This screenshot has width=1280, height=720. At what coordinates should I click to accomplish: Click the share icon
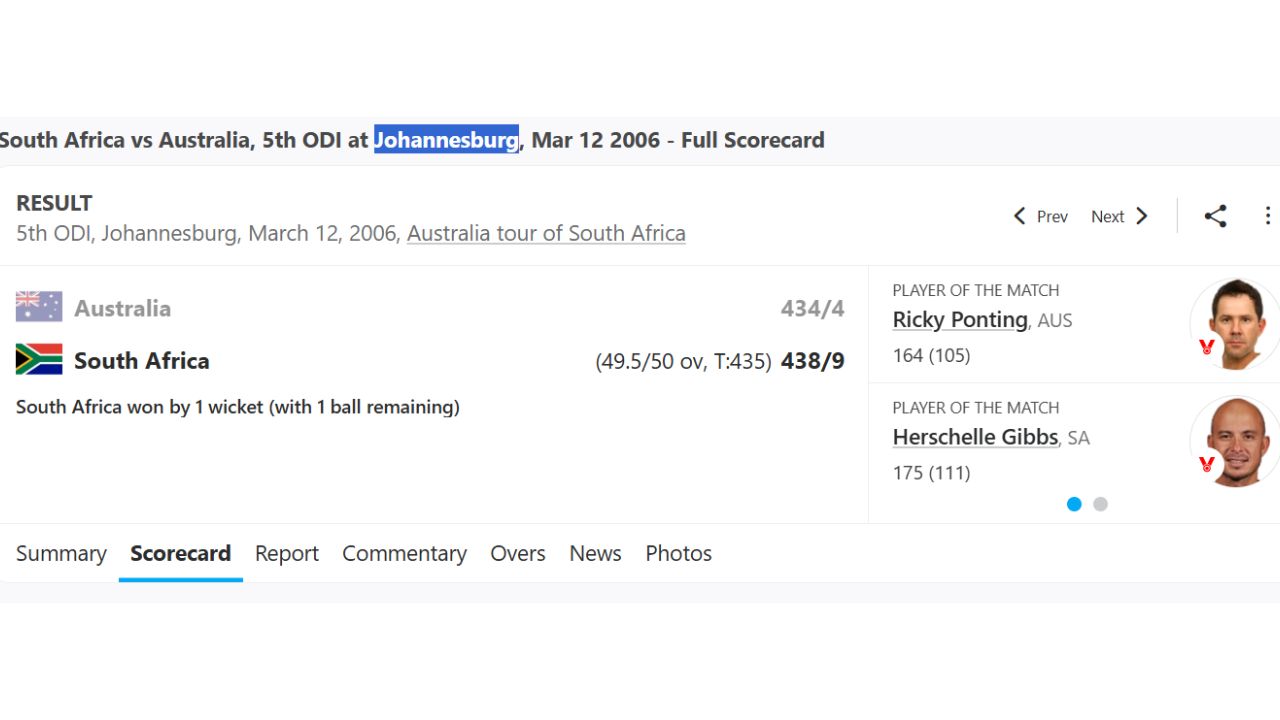(x=1215, y=216)
